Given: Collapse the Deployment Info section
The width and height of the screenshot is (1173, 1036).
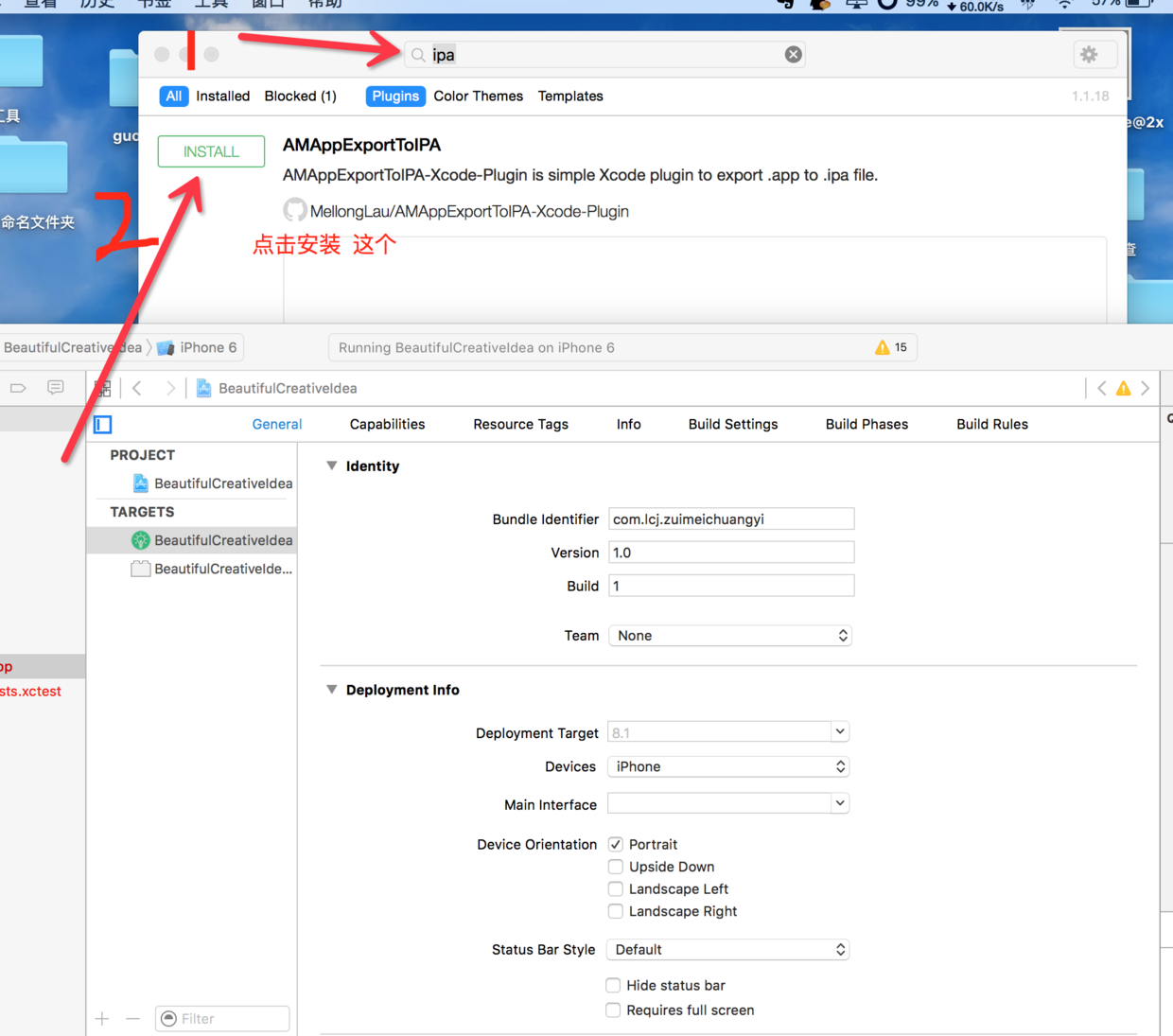Looking at the screenshot, I should [x=332, y=690].
